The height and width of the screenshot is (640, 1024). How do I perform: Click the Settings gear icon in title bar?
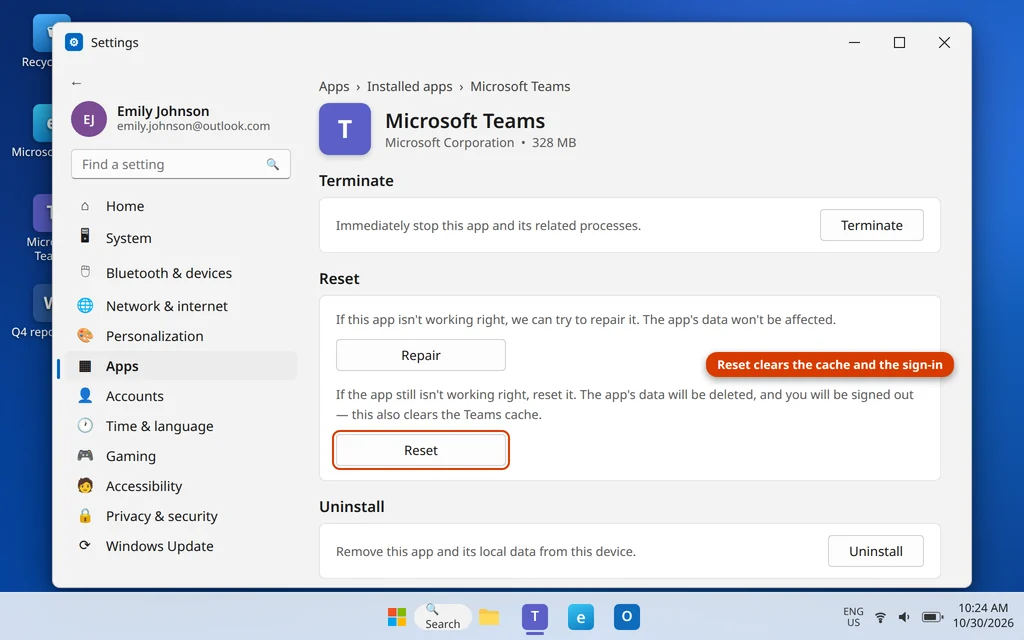pyautogui.click(x=74, y=42)
